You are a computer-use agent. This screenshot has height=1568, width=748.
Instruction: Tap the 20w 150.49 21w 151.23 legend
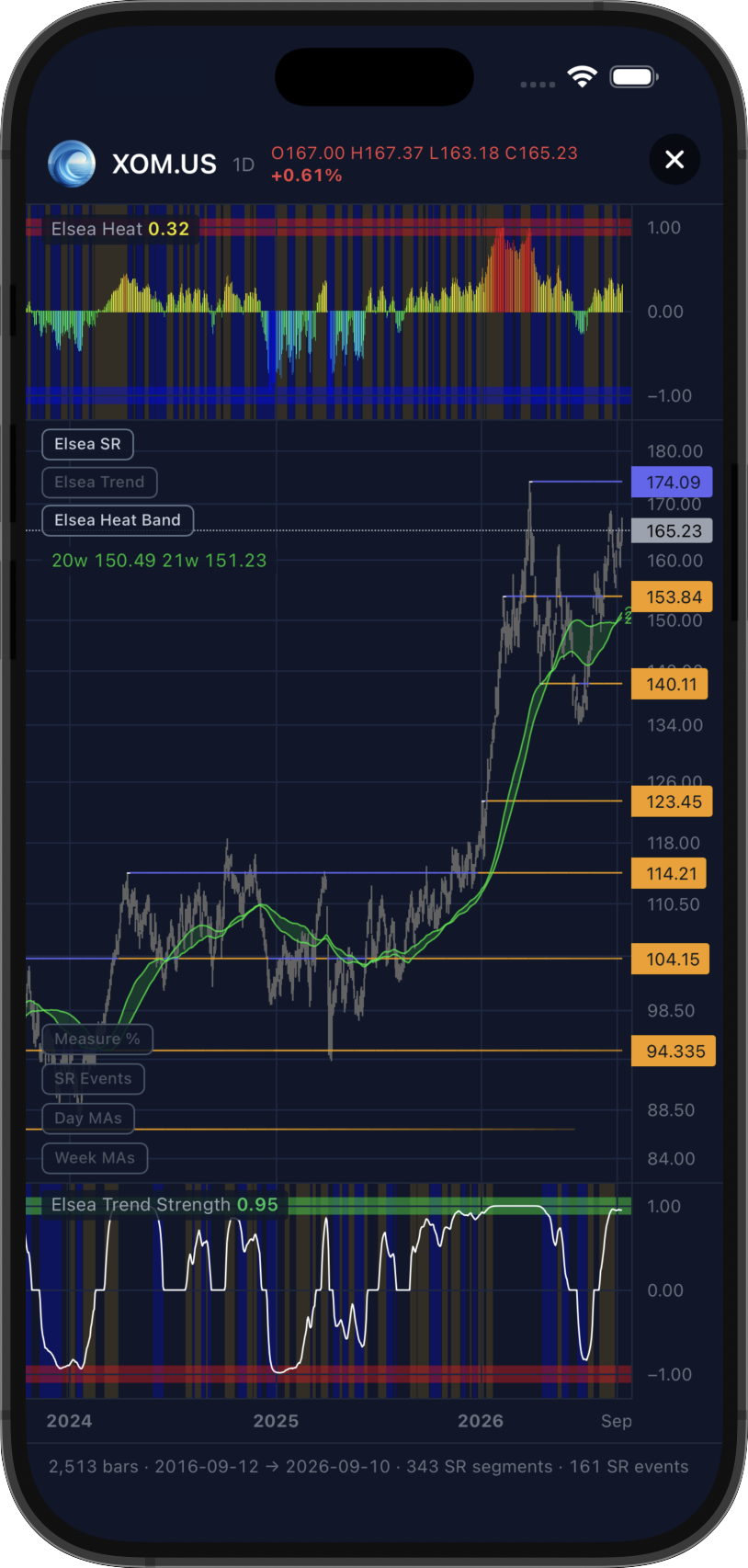pyautogui.click(x=159, y=561)
